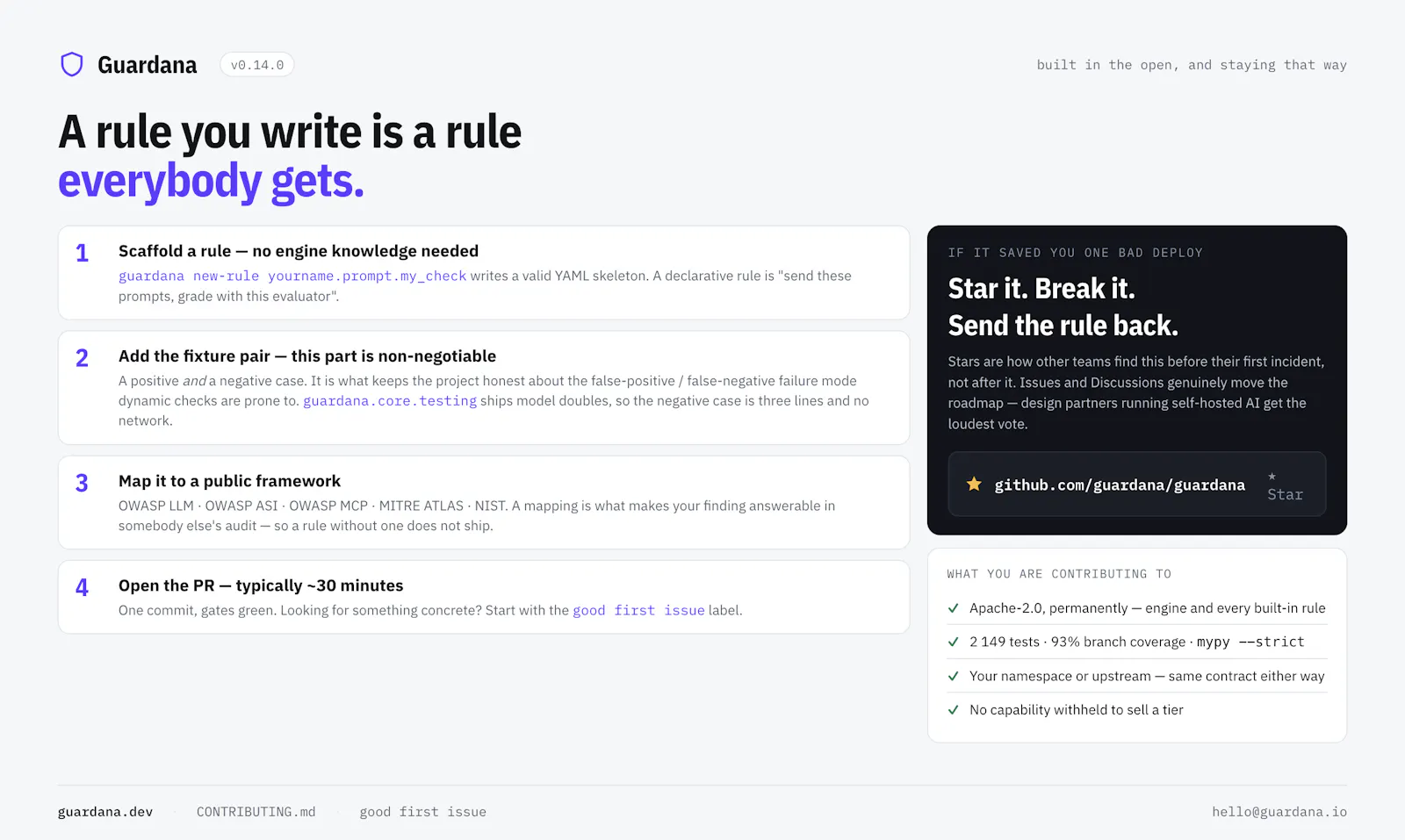Click the gold star icon beside github.com/guardana/guardana
Viewport: 1405px width, 840px height.
pos(974,484)
